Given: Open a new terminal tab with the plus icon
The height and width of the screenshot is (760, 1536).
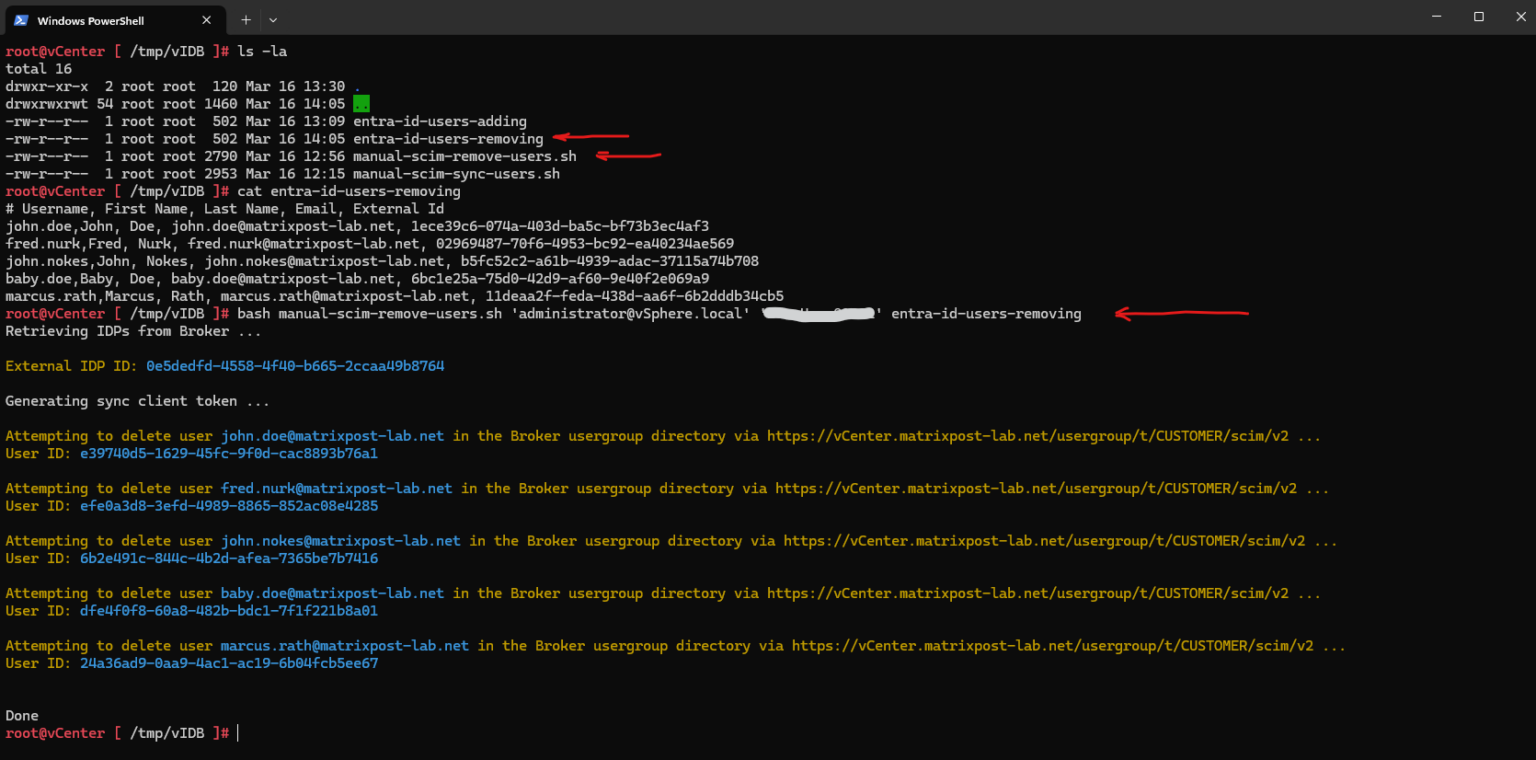Looking at the screenshot, I should click(x=245, y=19).
